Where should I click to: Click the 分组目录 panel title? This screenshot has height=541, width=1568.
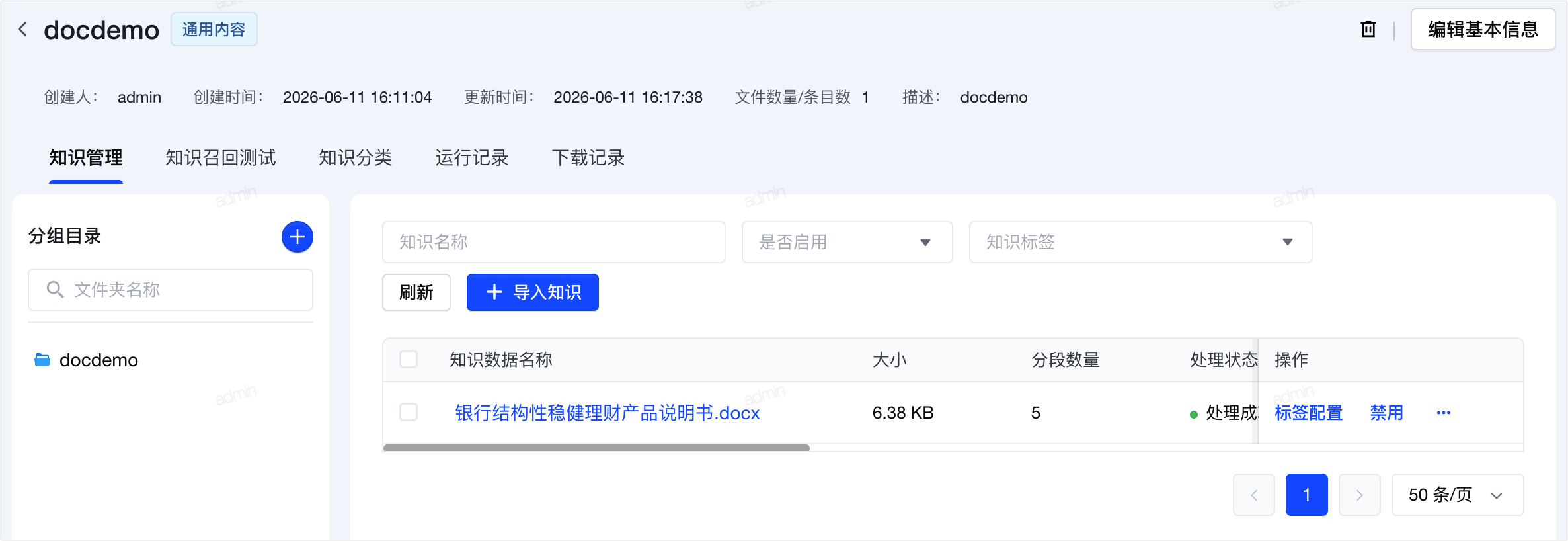[x=65, y=236]
